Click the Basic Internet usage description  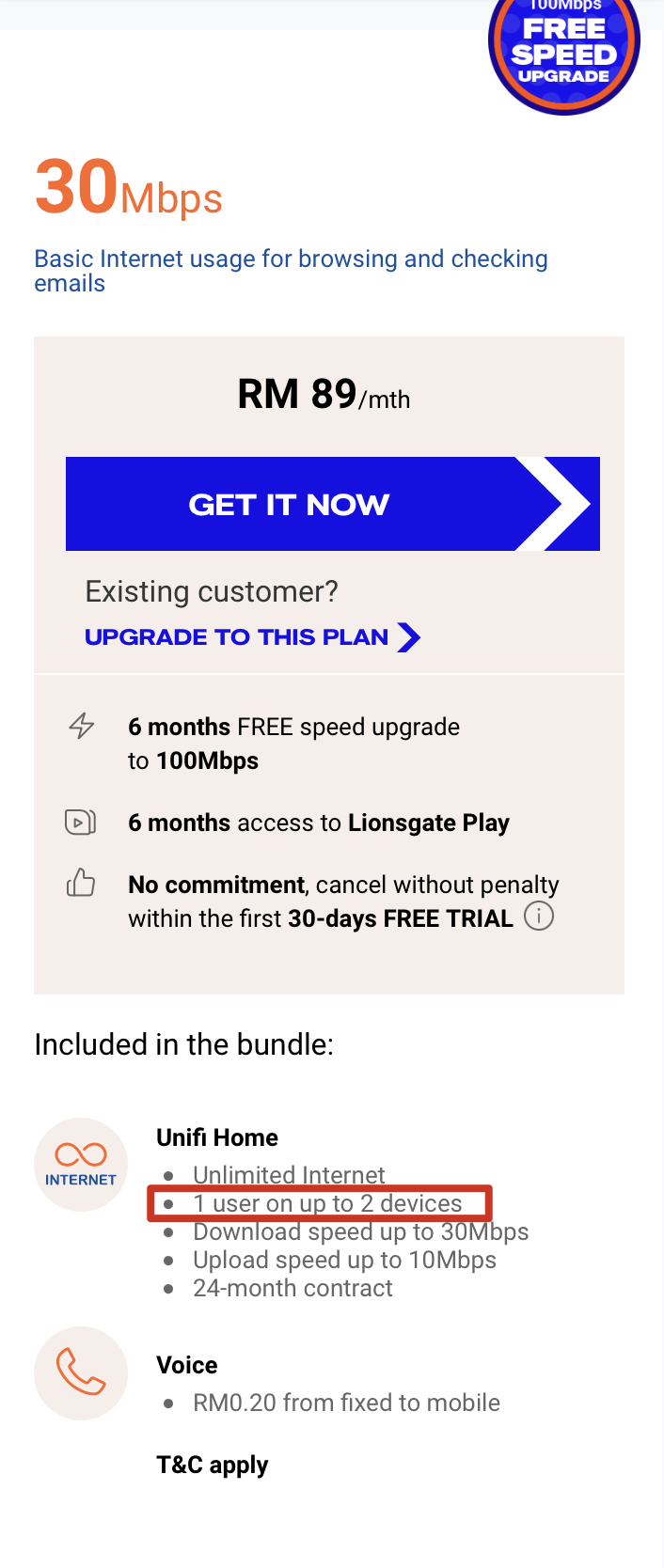pyautogui.click(x=291, y=271)
